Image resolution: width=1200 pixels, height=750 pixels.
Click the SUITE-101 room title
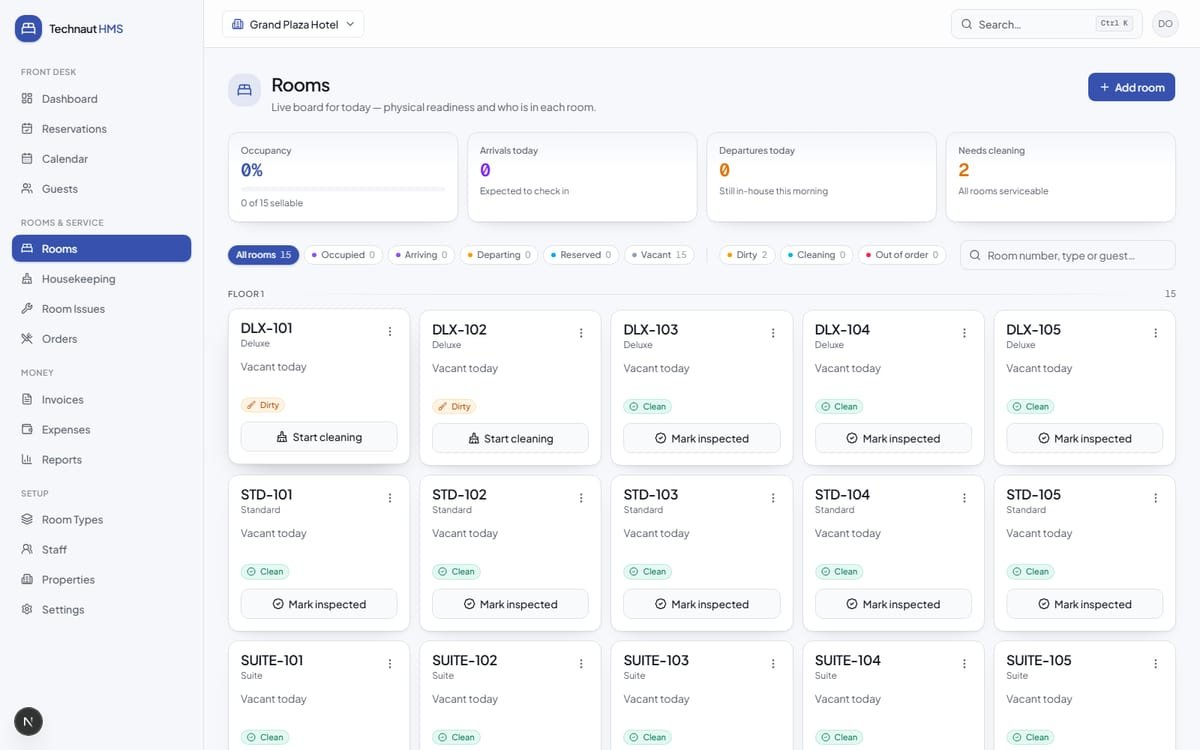coord(272,660)
